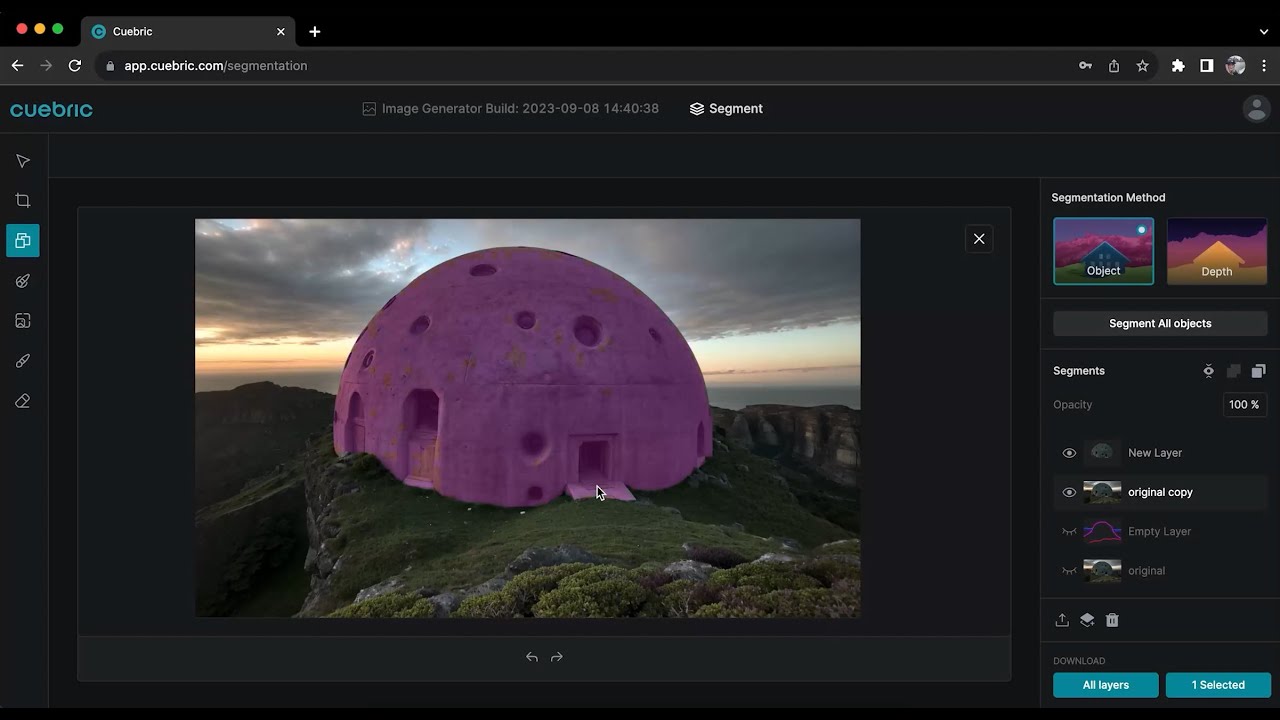Click the Segment All objects button
The image size is (1280, 720).
1159,323
